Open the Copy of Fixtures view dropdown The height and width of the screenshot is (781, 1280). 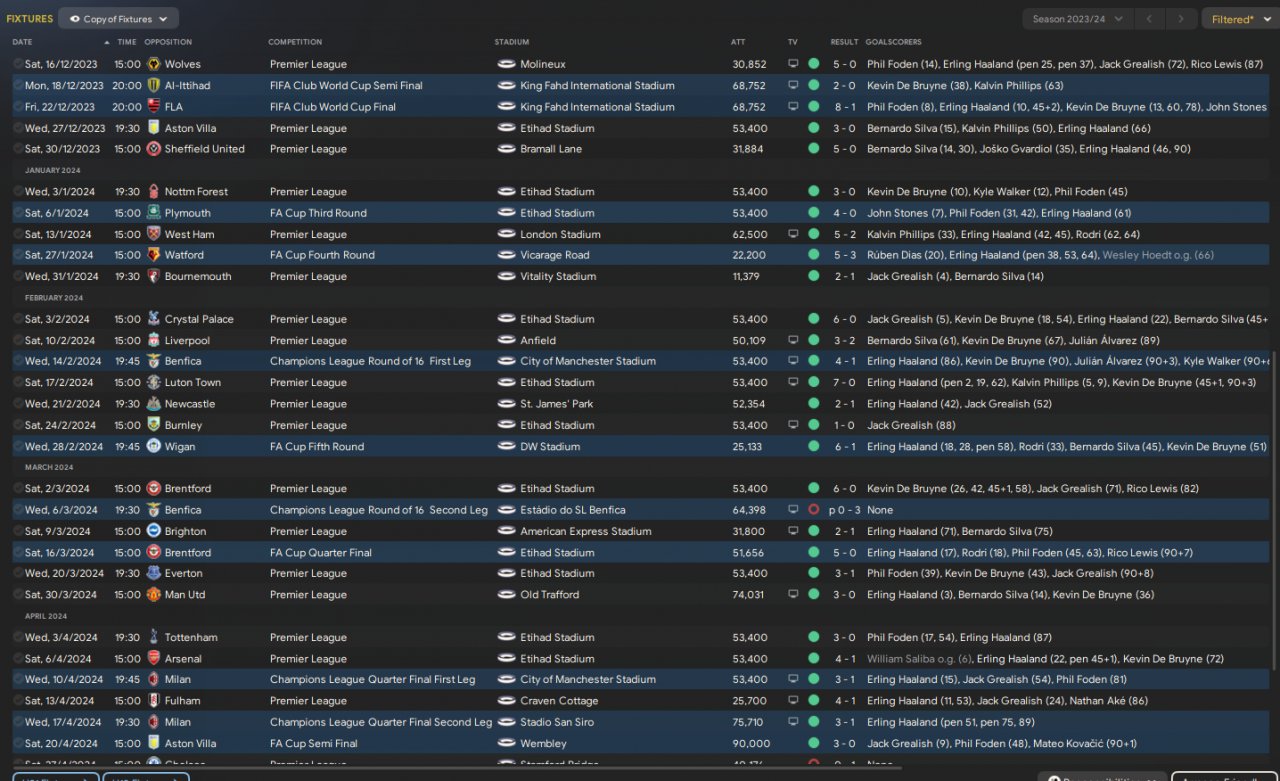[x=119, y=19]
